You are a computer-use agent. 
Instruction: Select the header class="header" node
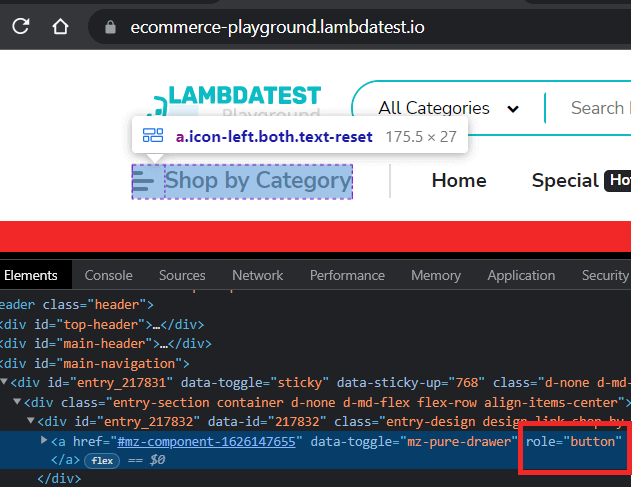(x=77, y=305)
